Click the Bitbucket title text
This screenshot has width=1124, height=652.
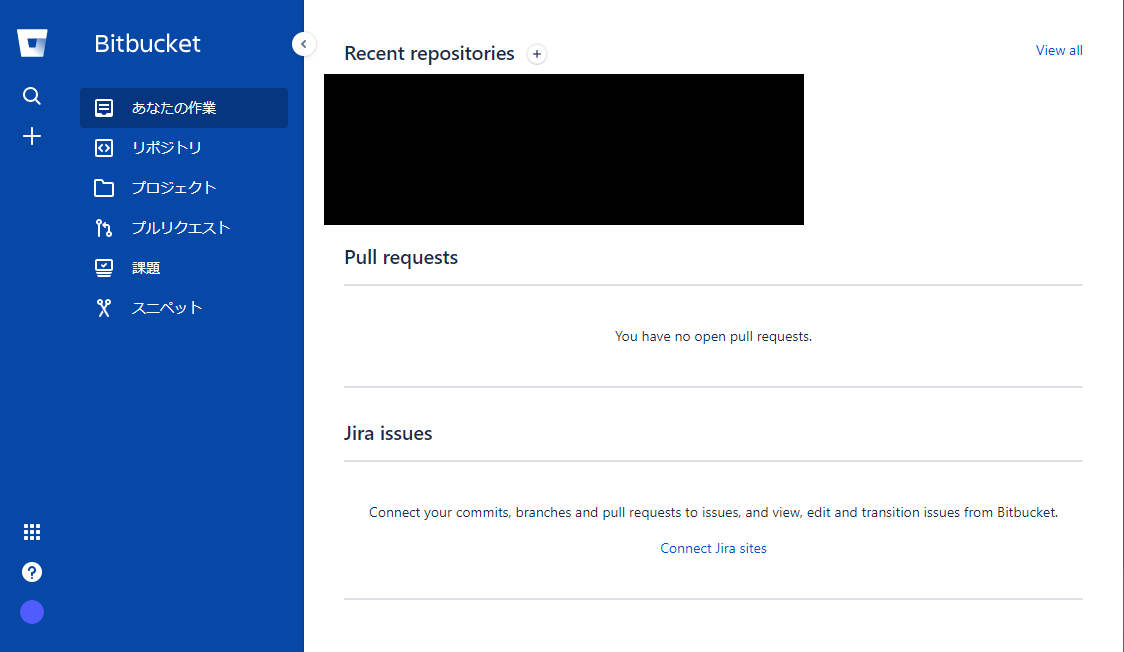coord(147,44)
